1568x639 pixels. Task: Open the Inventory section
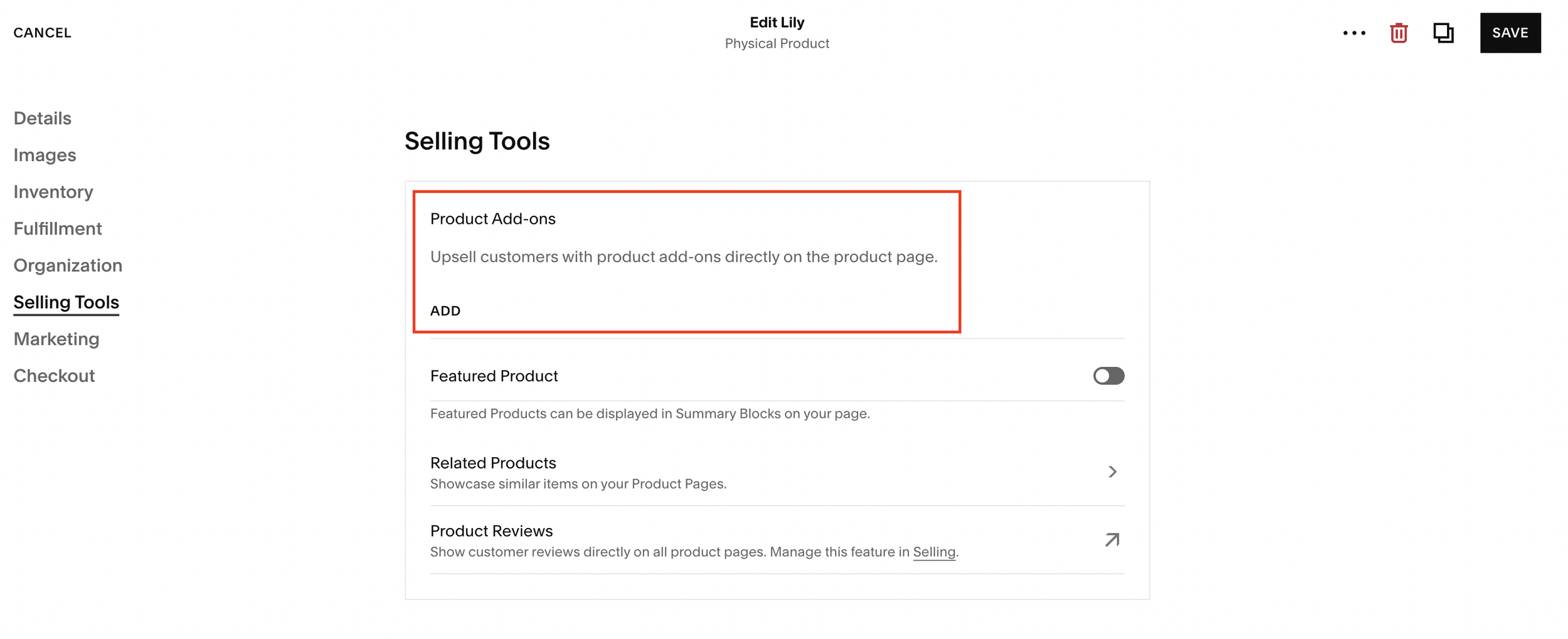(53, 192)
